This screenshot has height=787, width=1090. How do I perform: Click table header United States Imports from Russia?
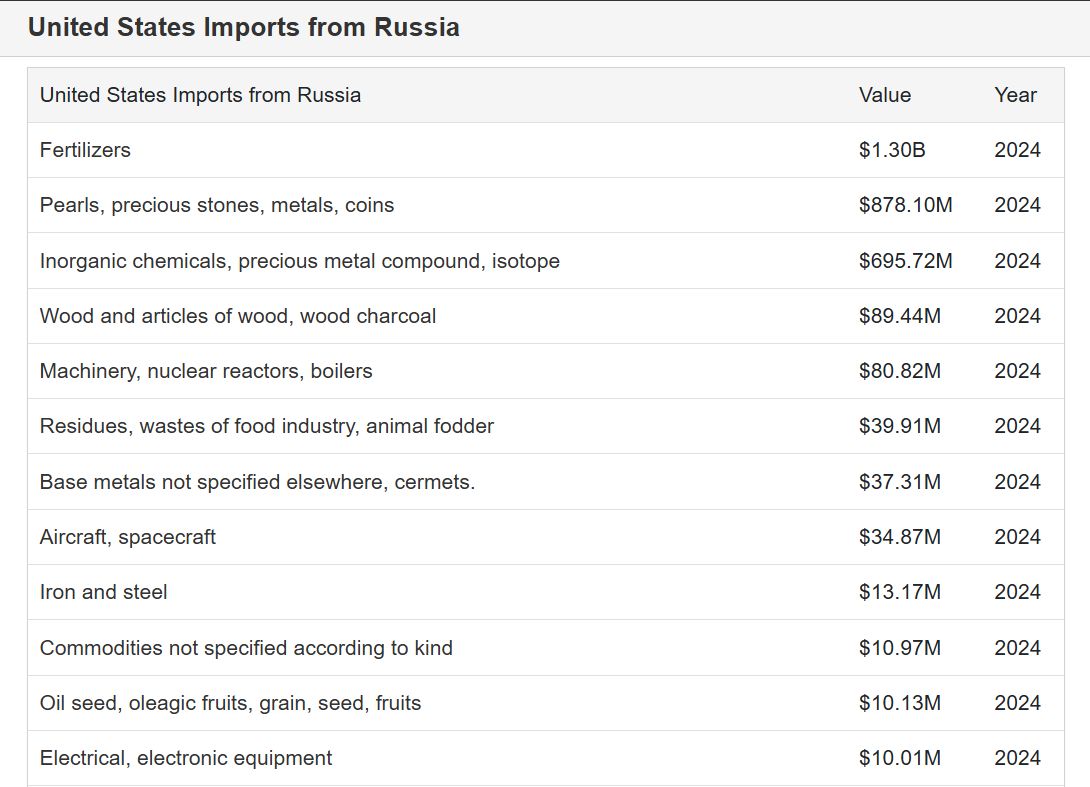pos(200,95)
